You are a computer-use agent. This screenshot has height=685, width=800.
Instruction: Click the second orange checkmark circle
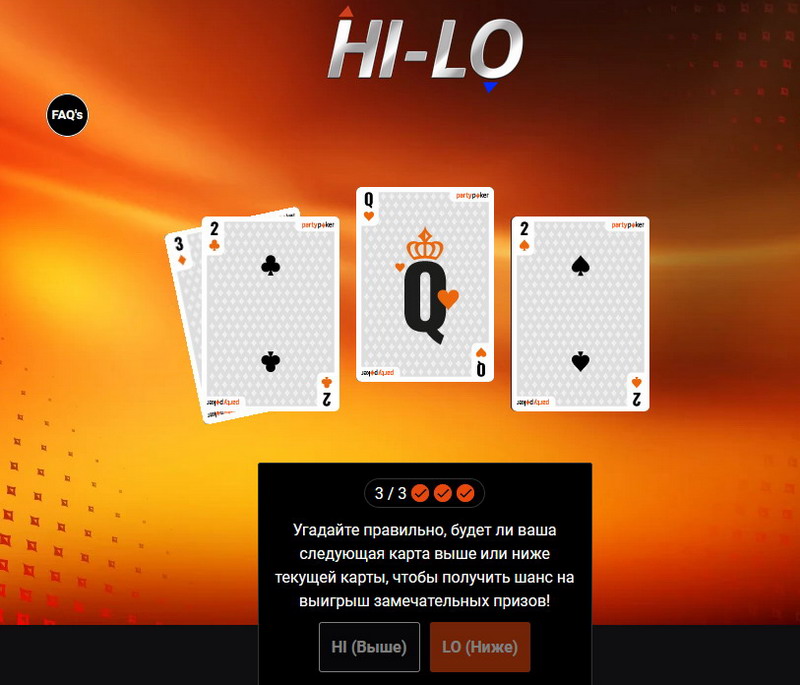[443, 493]
